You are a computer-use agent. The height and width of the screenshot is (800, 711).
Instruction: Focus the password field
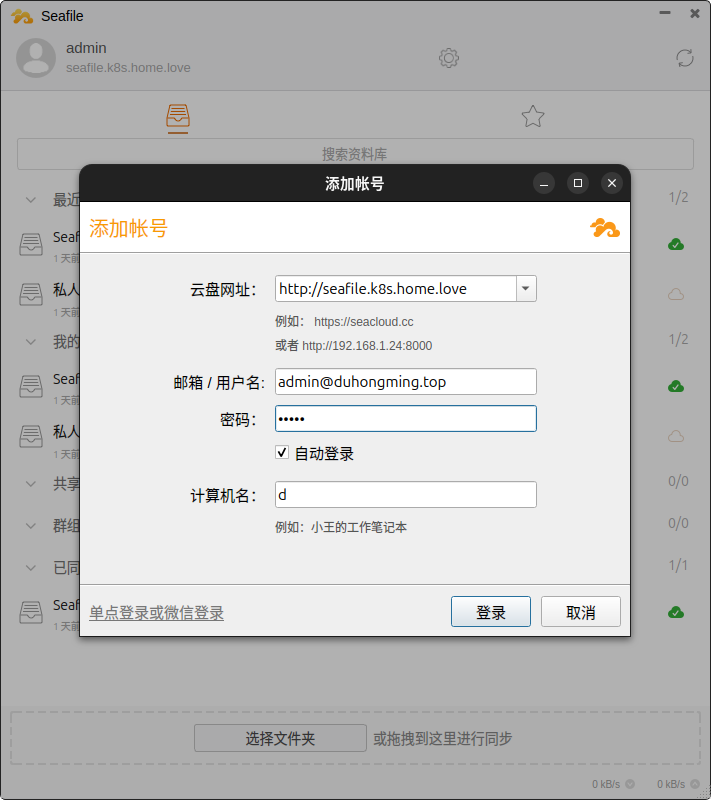pos(405,419)
